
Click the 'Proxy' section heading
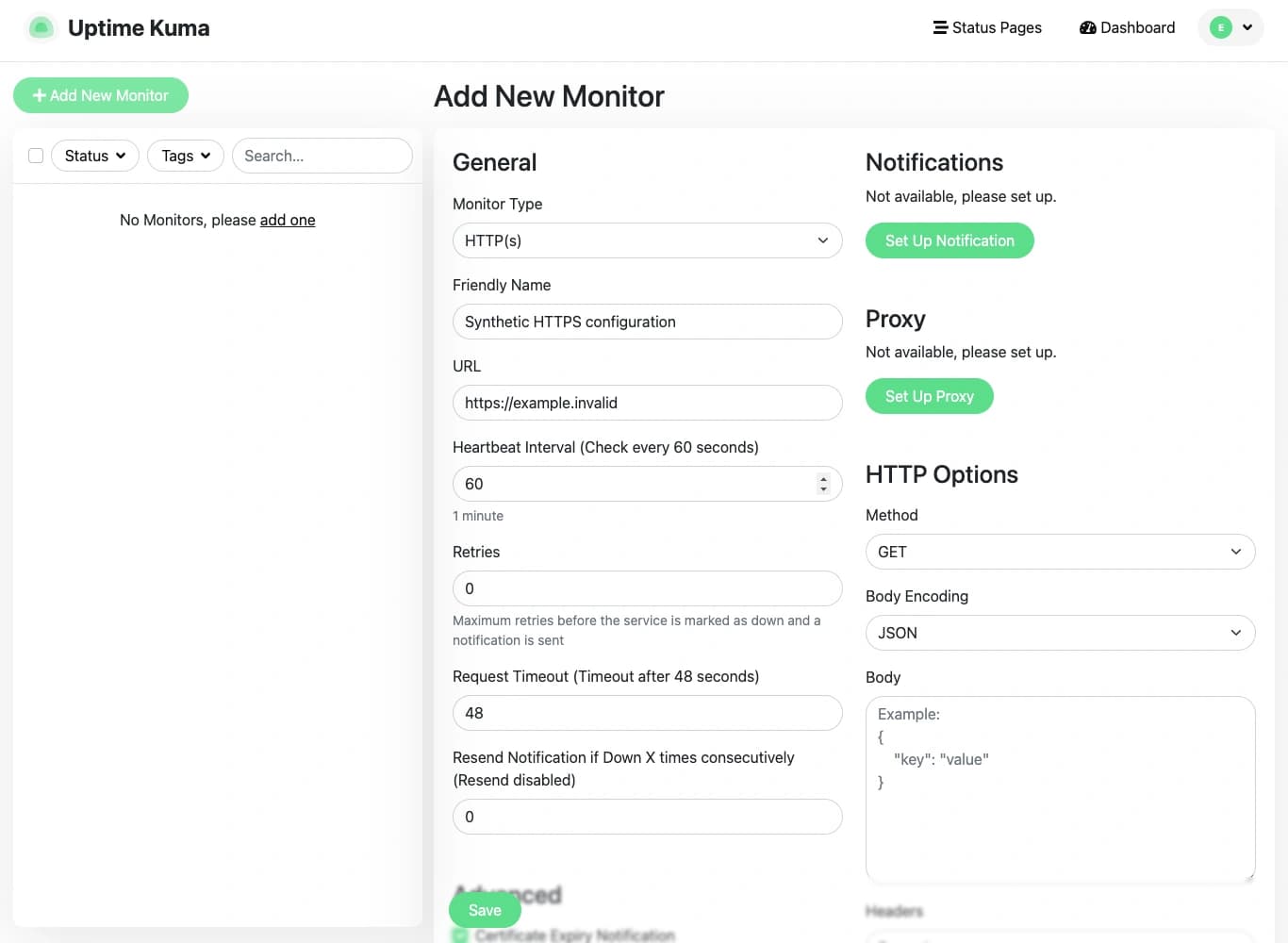tap(896, 319)
